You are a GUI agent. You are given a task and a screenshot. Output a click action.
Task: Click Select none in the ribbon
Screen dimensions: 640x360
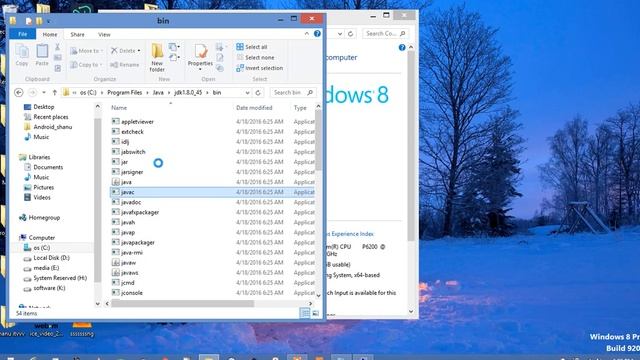[256, 58]
